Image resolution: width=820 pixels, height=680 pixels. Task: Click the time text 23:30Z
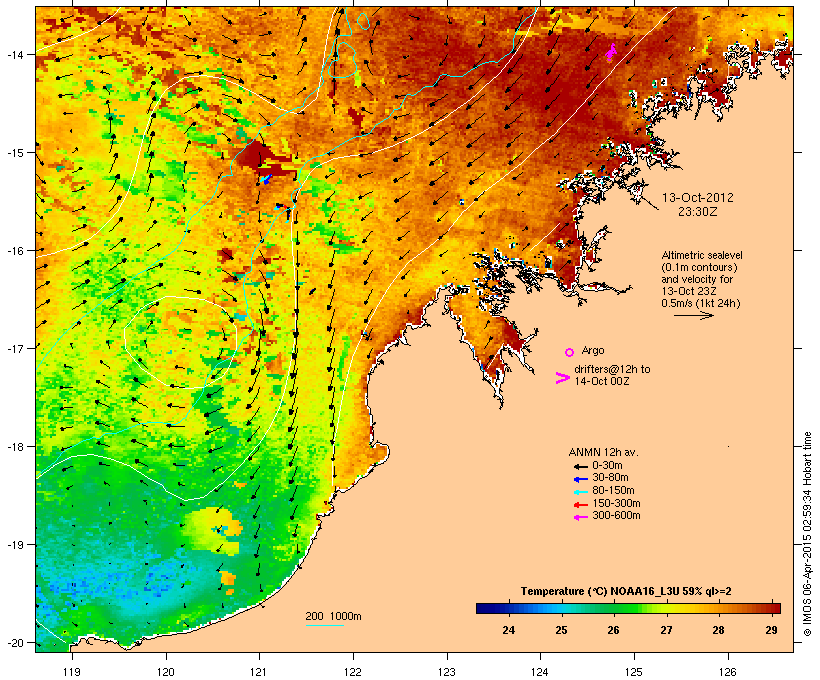pyautogui.click(x=698, y=211)
